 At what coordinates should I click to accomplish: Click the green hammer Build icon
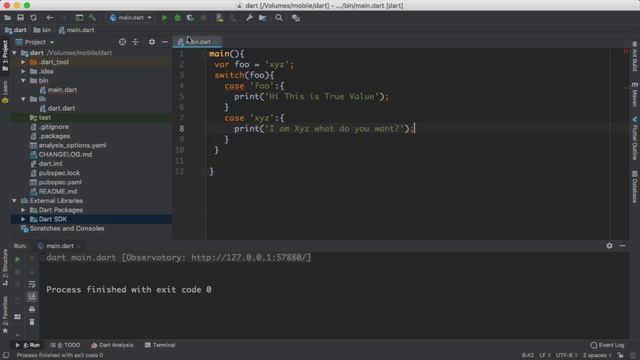pos(92,18)
